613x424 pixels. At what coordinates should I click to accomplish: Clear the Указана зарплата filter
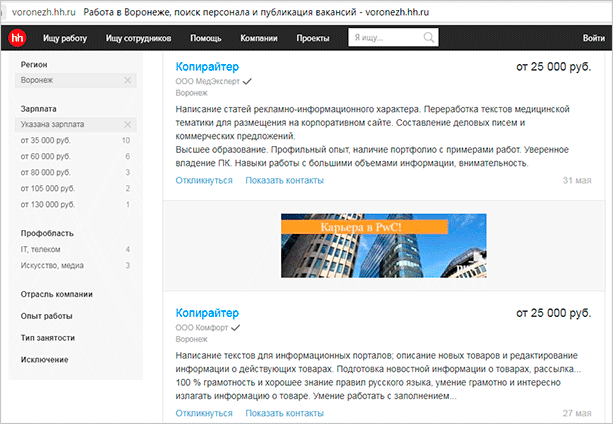(x=127, y=124)
